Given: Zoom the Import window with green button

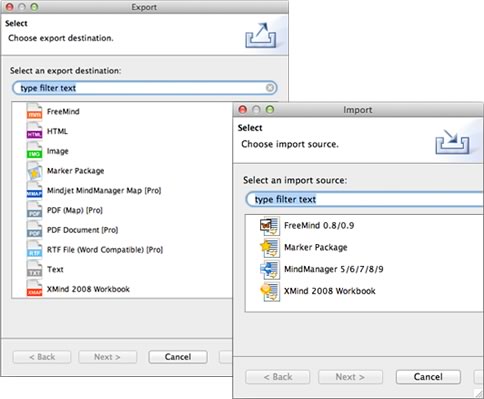Looking at the screenshot, I should pyautogui.click(x=270, y=109).
